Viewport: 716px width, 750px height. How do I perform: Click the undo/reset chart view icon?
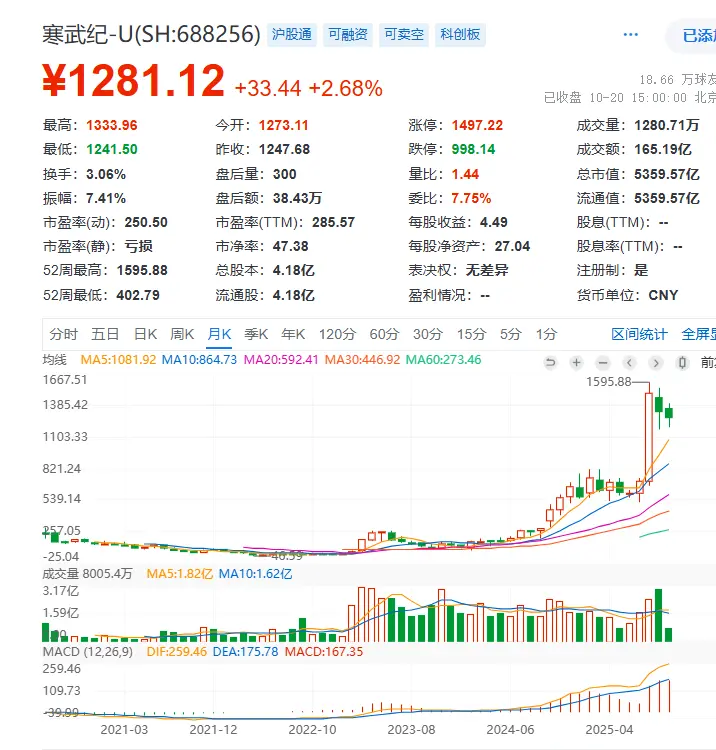click(550, 362)
